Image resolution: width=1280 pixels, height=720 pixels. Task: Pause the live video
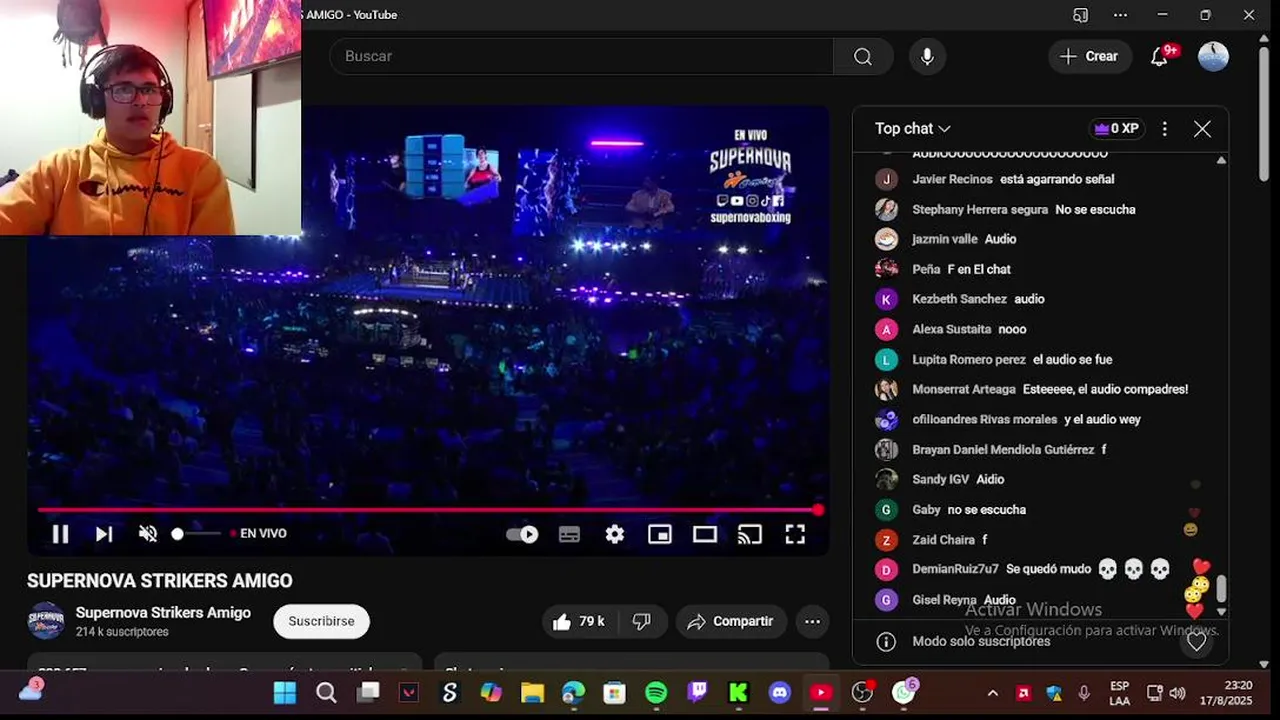(60, 534)
